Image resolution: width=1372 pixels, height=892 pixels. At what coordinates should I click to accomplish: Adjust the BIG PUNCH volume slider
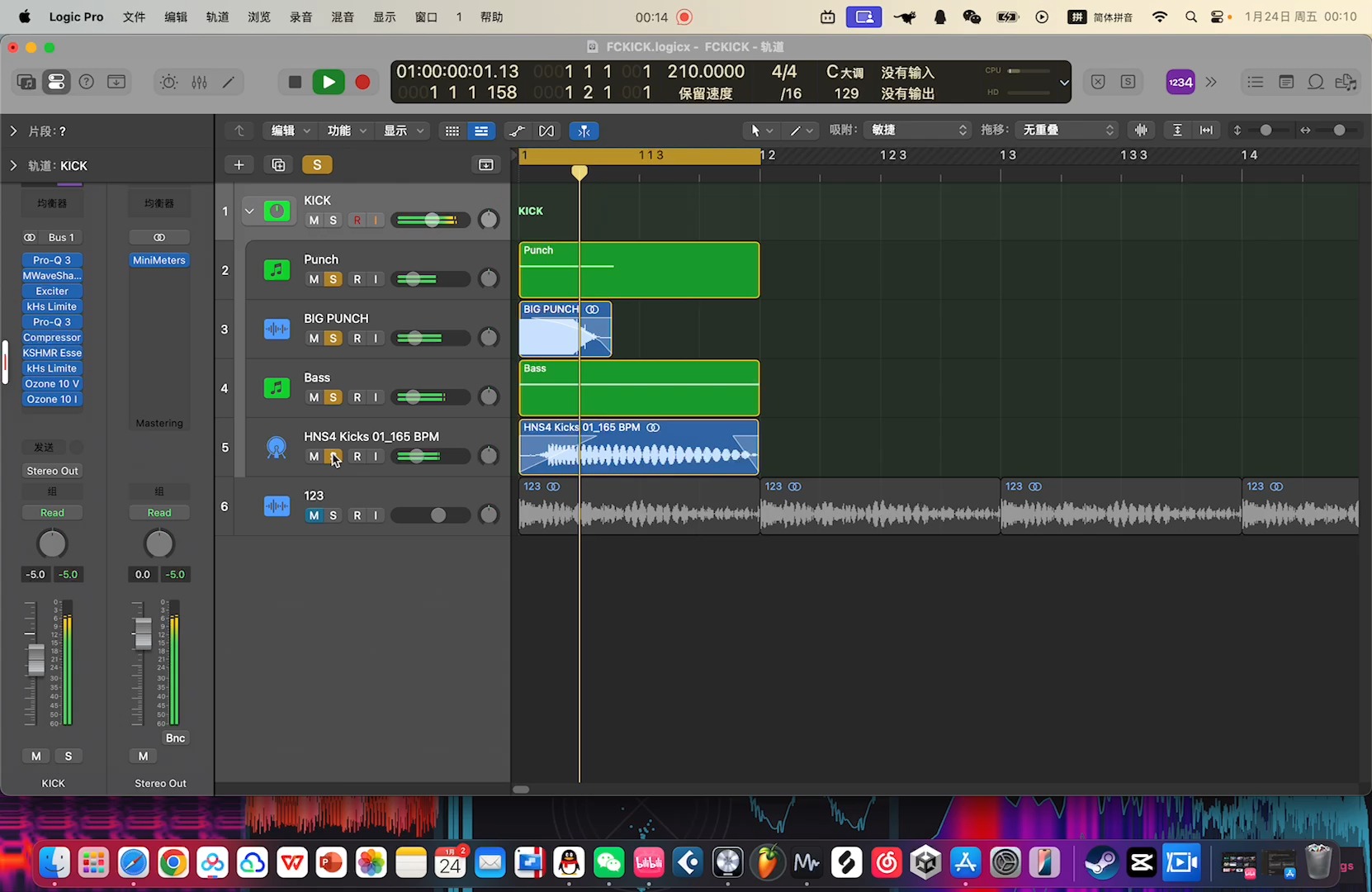415,339
